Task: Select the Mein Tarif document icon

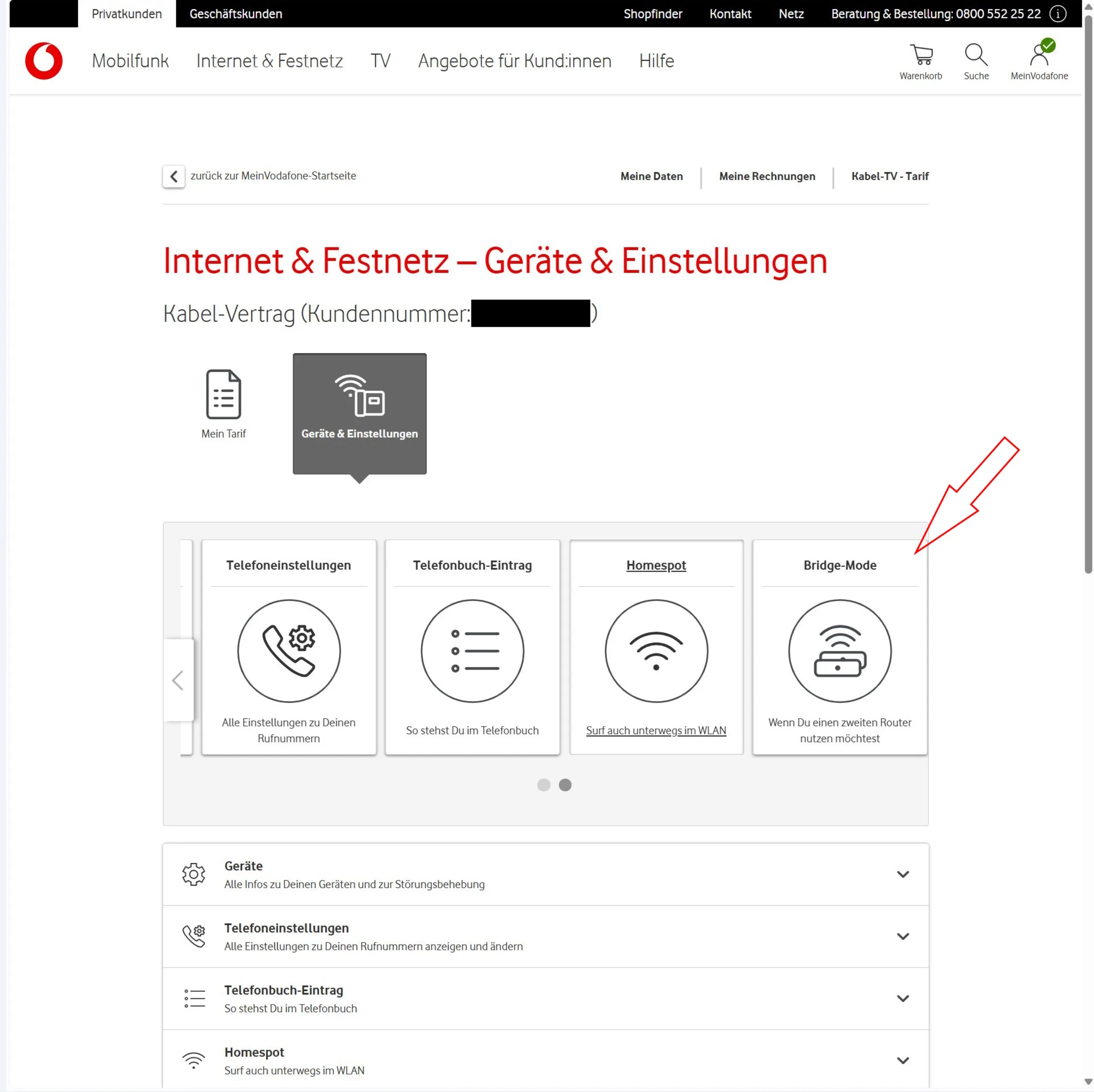Action: coord(223,395)
